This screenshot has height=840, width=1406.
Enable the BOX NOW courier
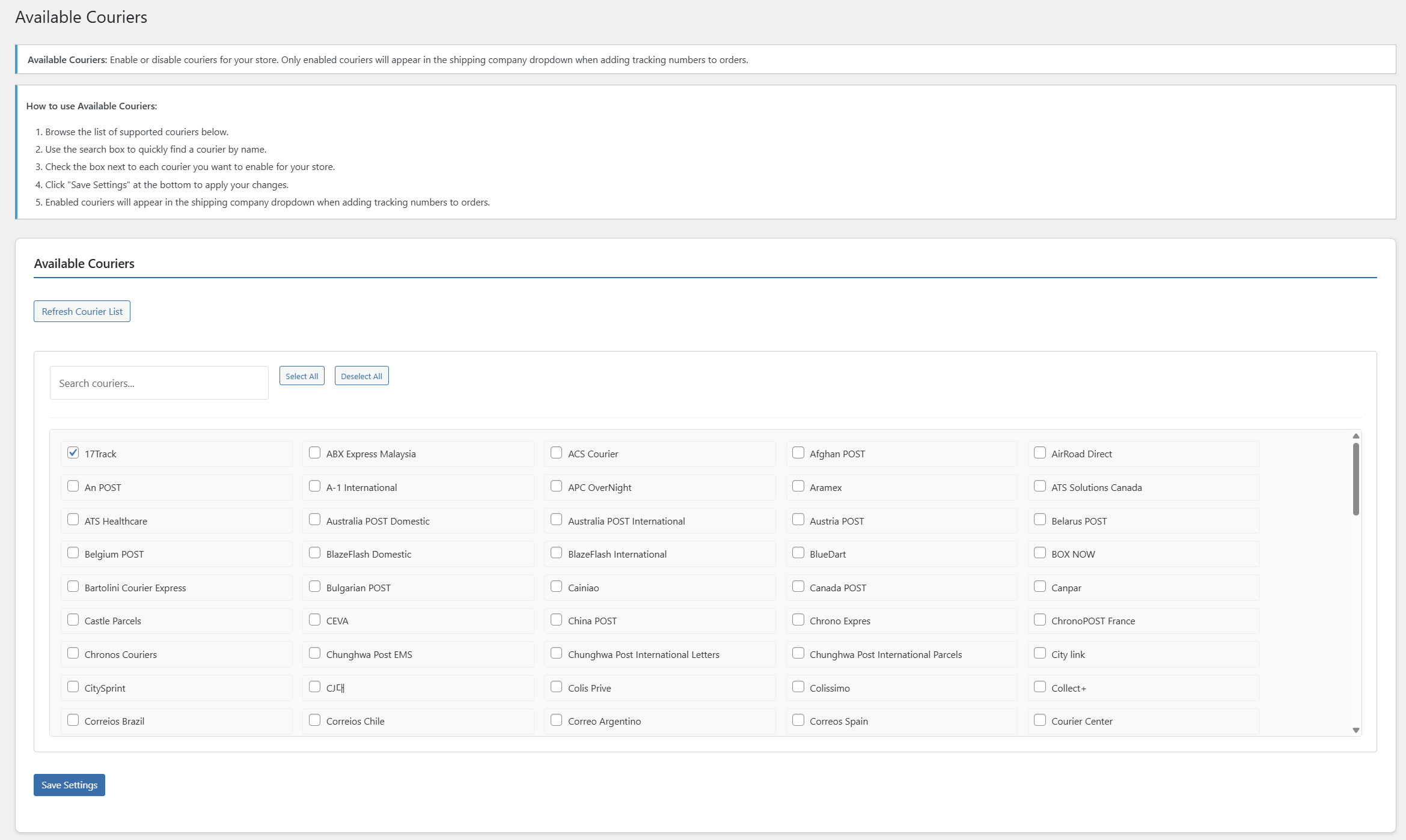click(x=1040, y=553)
